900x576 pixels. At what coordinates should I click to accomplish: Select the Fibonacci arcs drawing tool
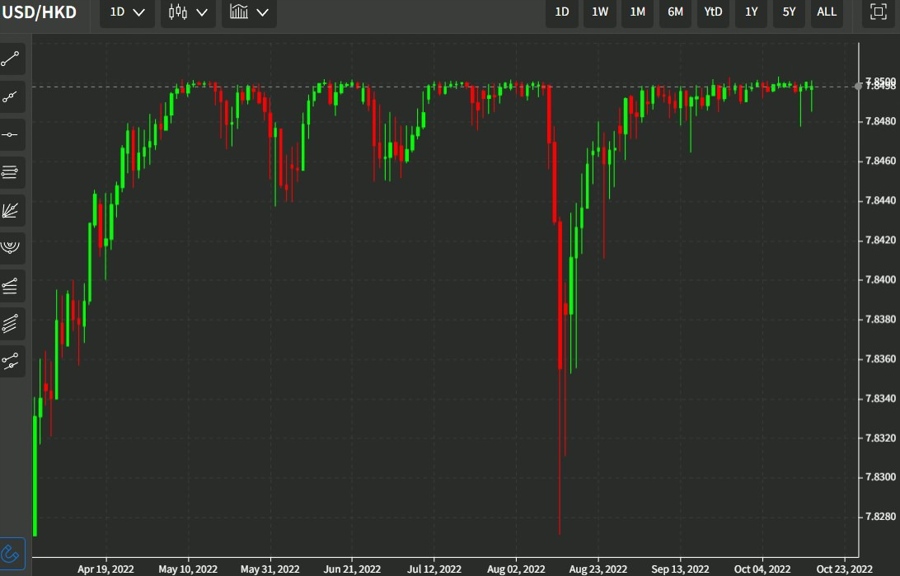[x=11, y=247]
